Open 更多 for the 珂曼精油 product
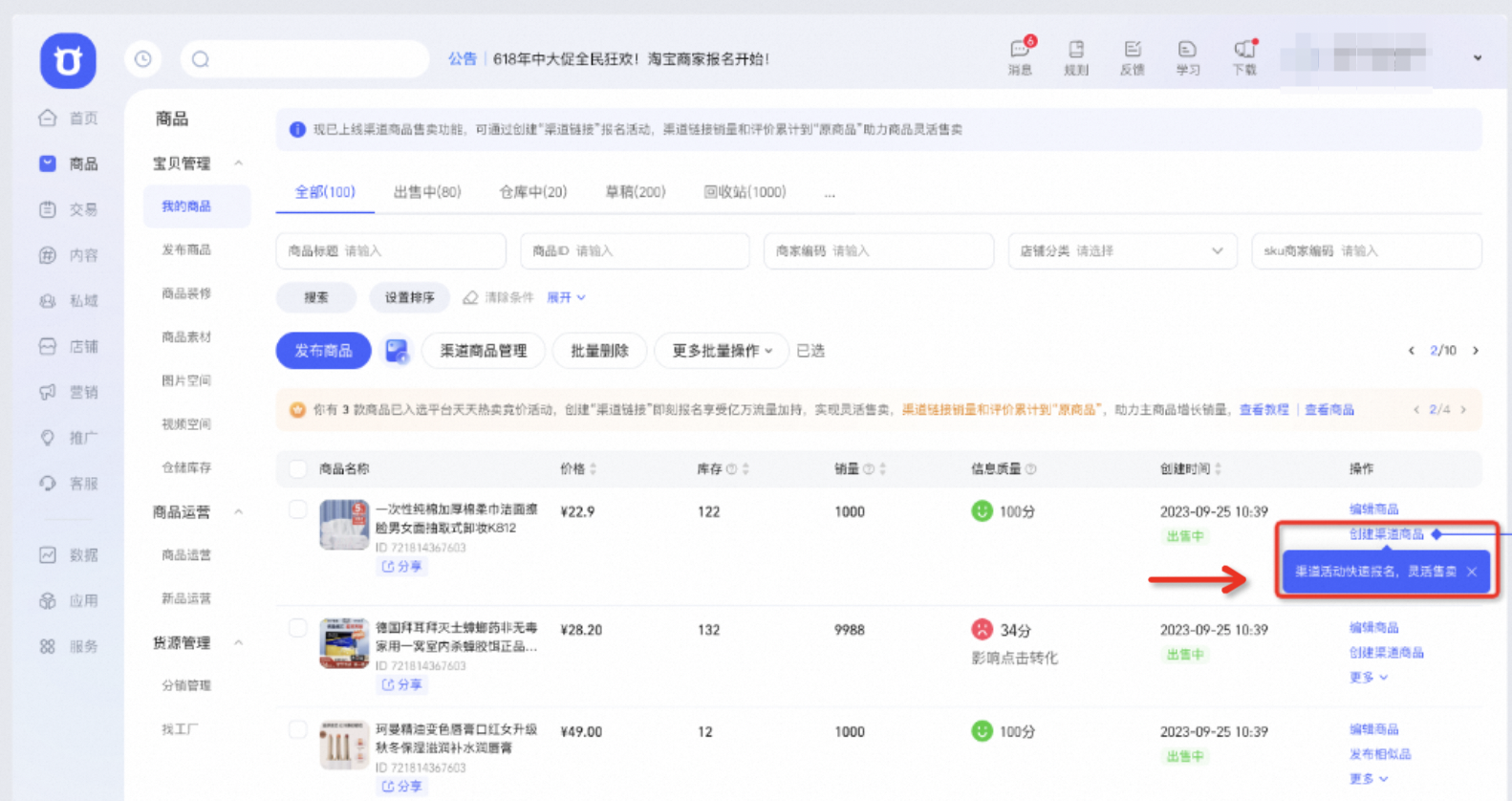This screenshot has width=1512, height=801. click(x=1368, y=779)
